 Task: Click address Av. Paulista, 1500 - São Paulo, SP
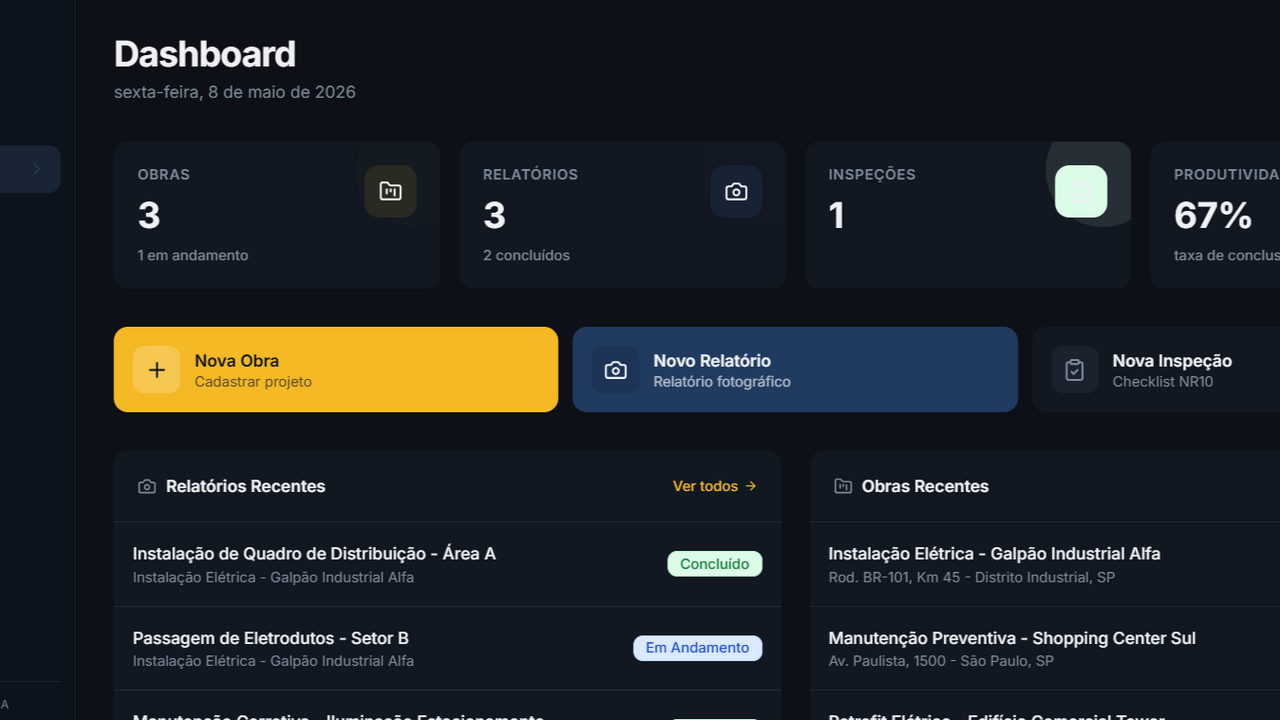(x=941, y=661)
